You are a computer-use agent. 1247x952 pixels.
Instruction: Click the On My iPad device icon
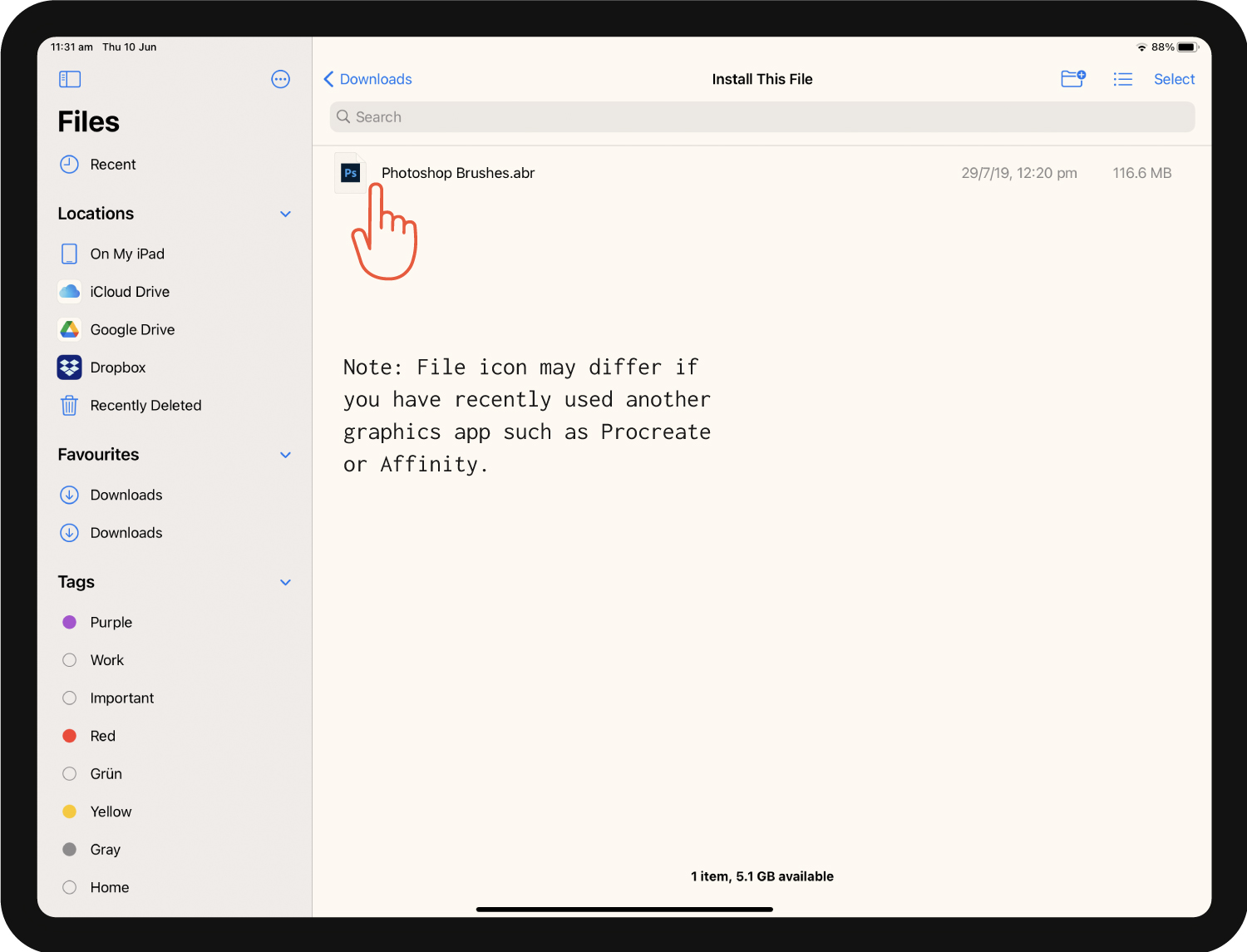click(70, 254)
